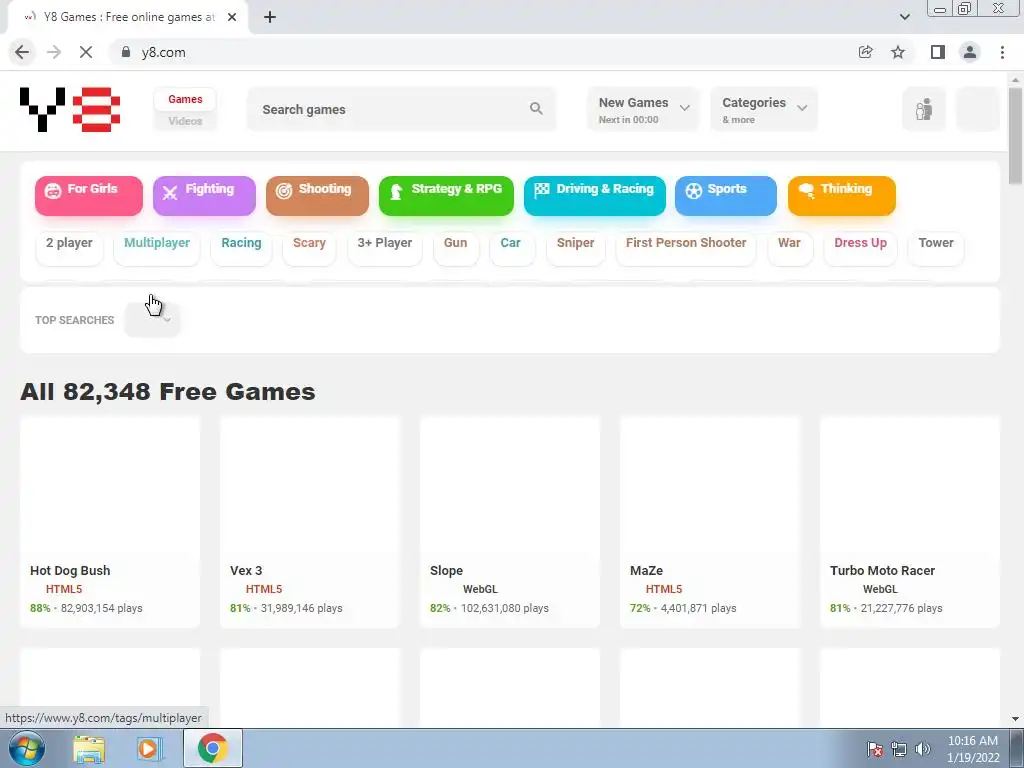Click the Show desktop strip
Screen dimensions: 1024x768
(x=1016, y=748)
